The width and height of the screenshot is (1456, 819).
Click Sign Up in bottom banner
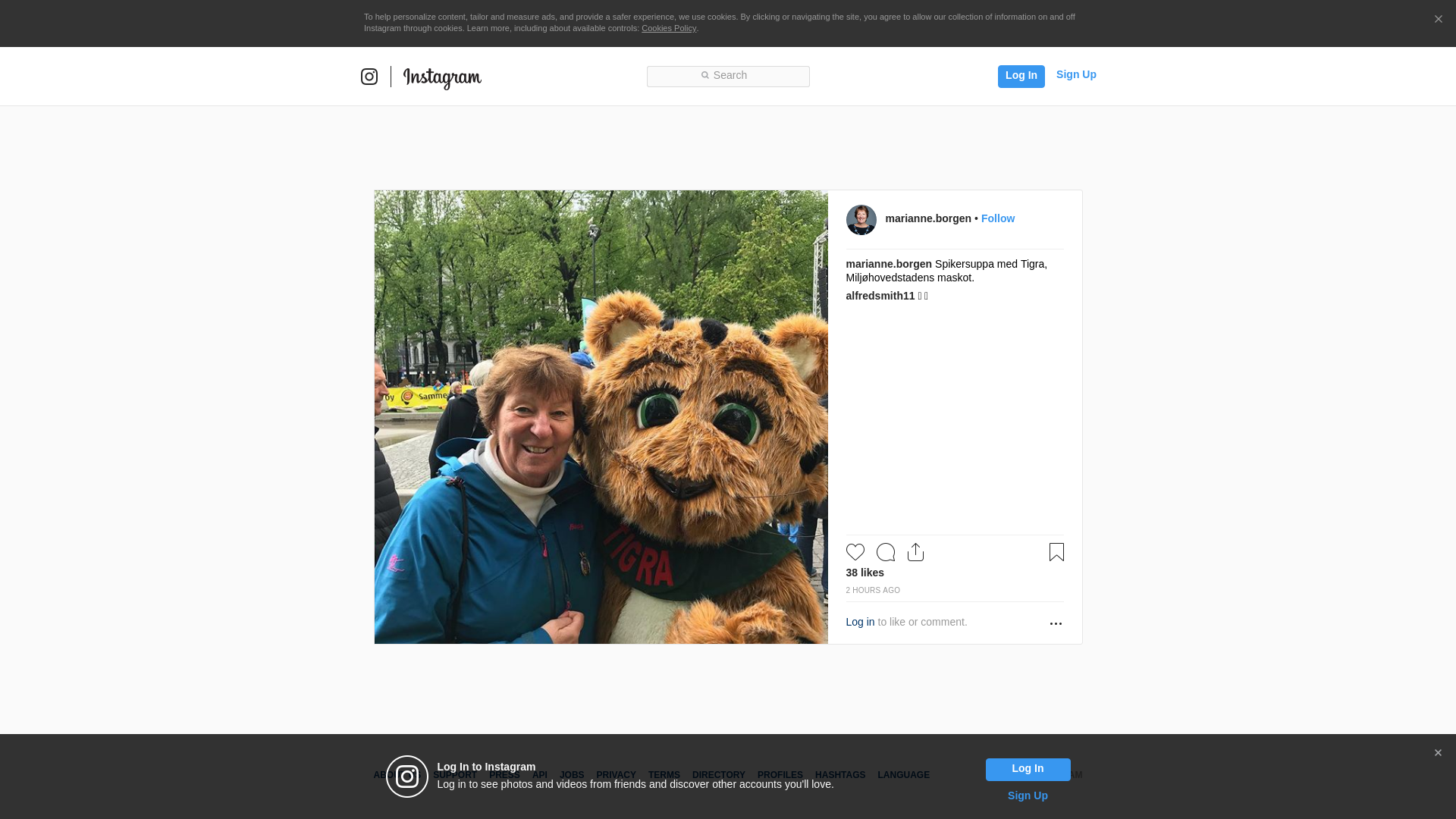tap(1028, 795)
